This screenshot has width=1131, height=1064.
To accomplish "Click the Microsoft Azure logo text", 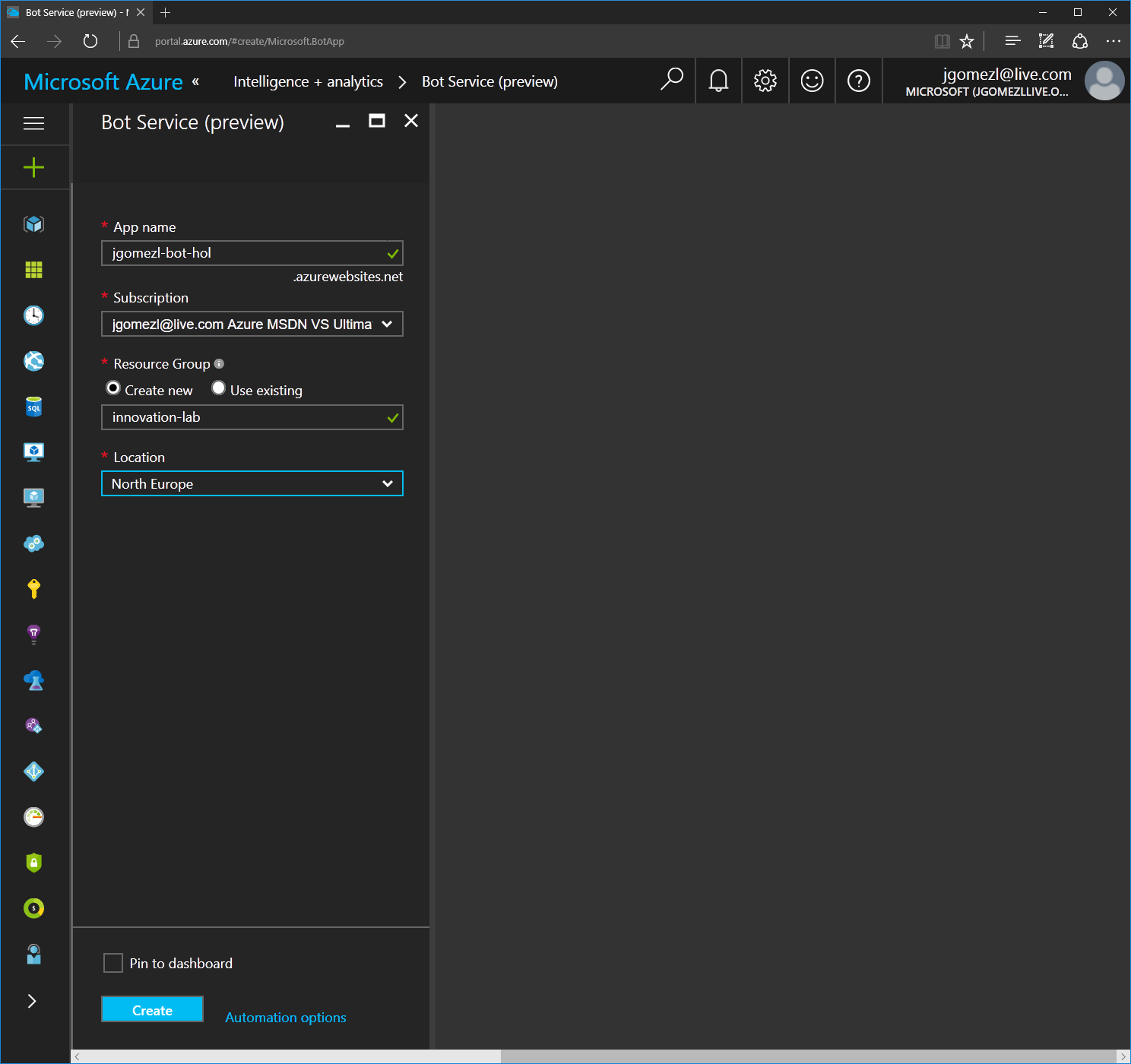I will (x=103, y=81).
